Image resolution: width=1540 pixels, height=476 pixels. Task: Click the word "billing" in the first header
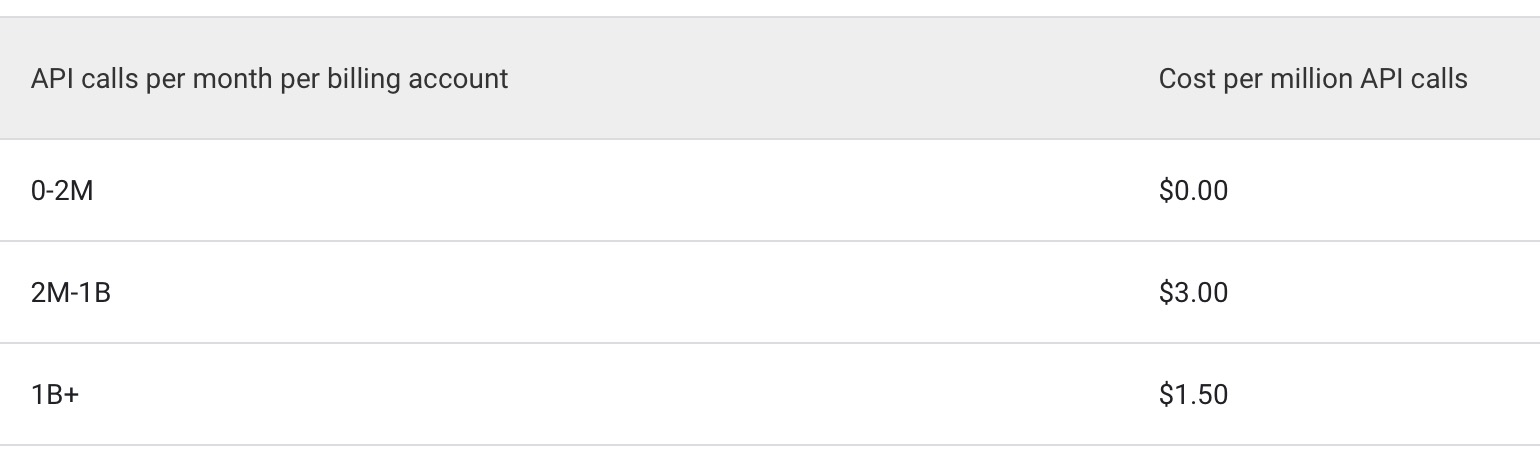point(364,78)
